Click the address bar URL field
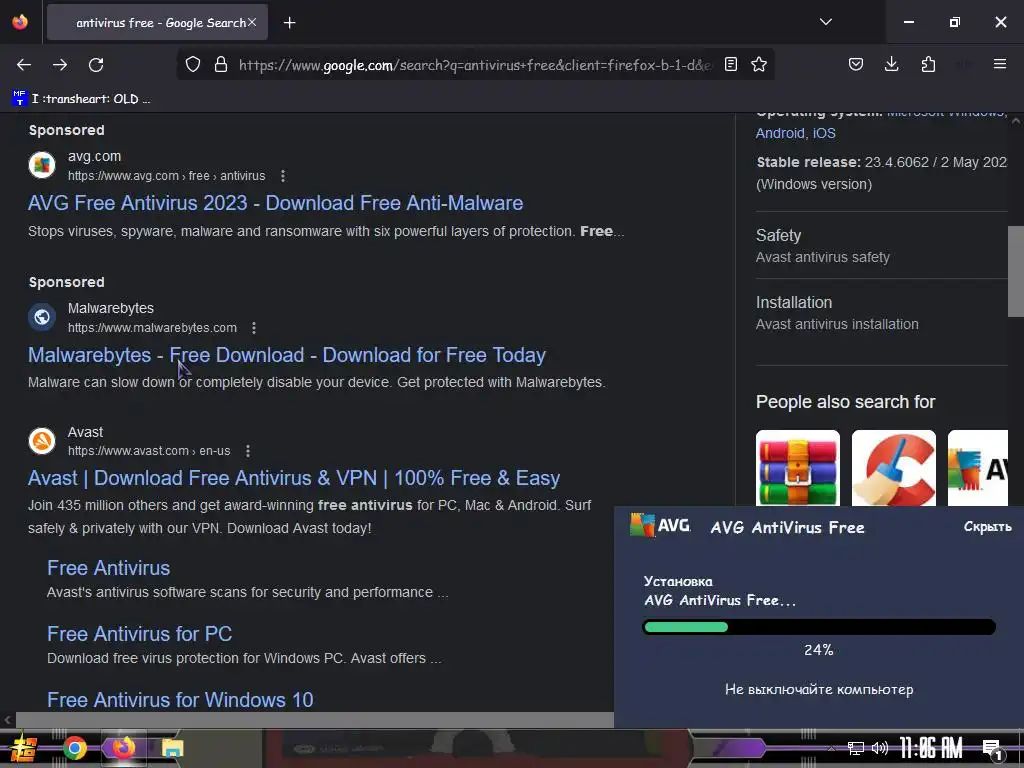 [475, 65]
